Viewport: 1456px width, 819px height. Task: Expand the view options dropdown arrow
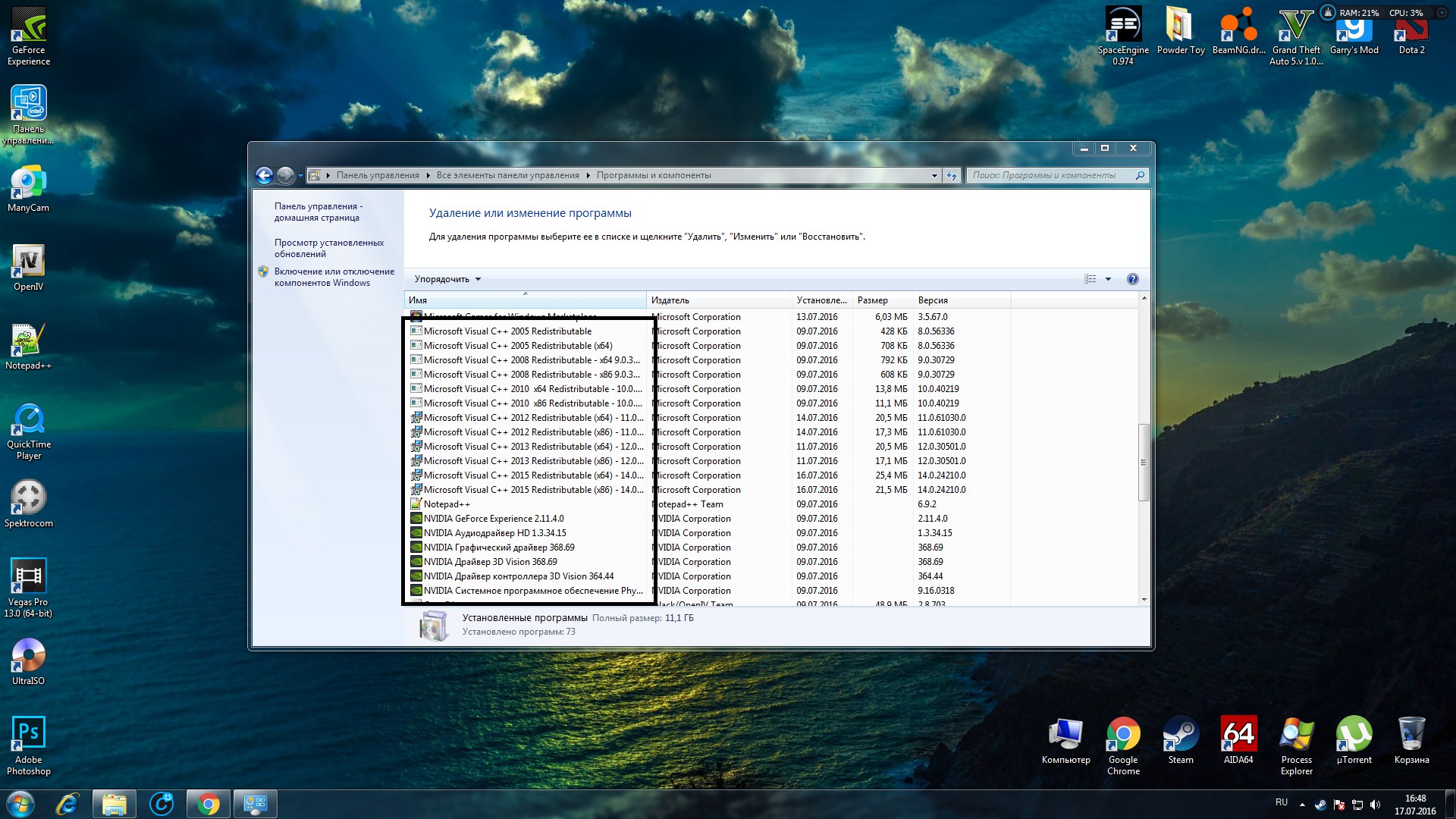[x=1108, y=279]
